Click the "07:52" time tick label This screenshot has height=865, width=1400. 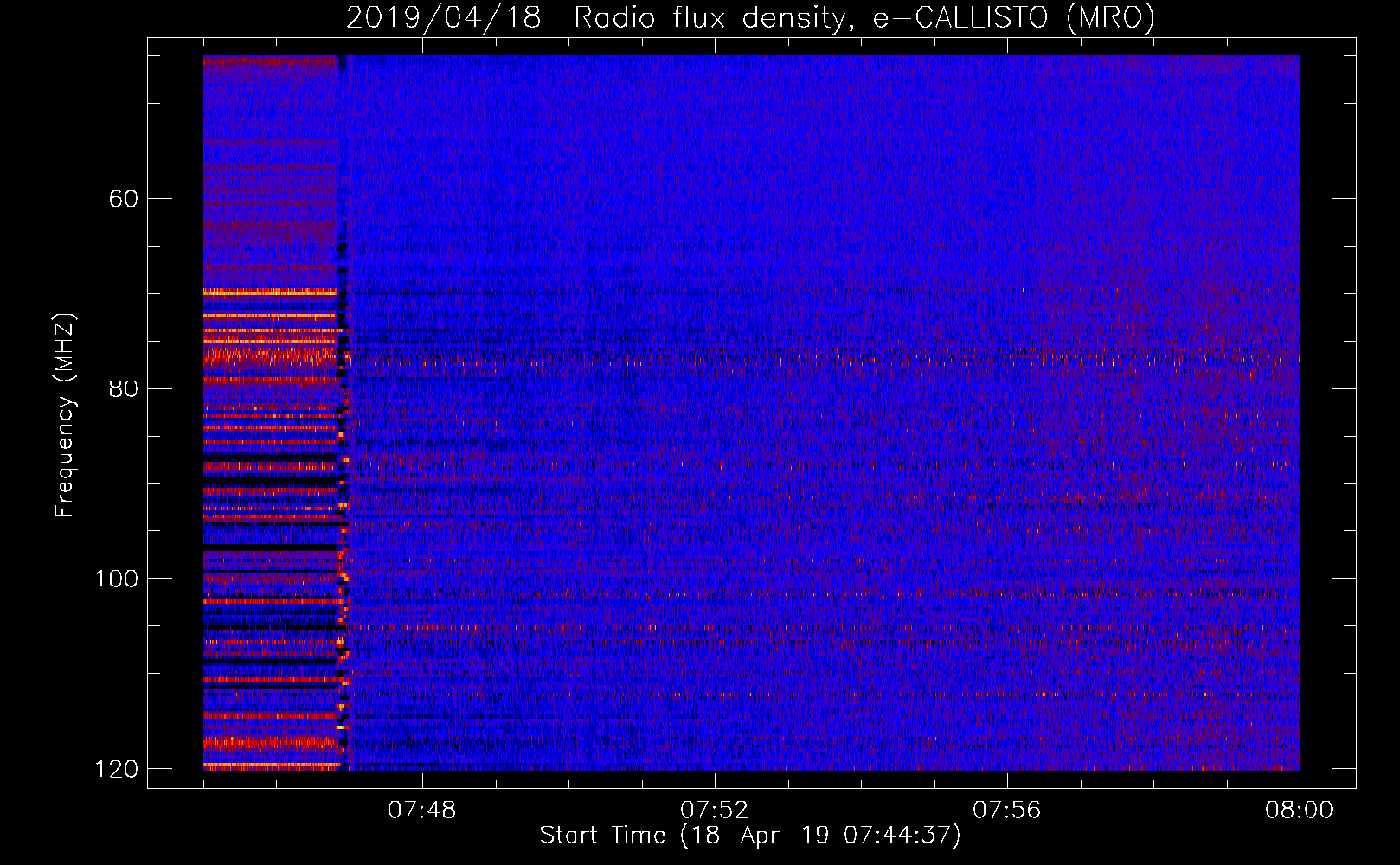pos(714,811)
